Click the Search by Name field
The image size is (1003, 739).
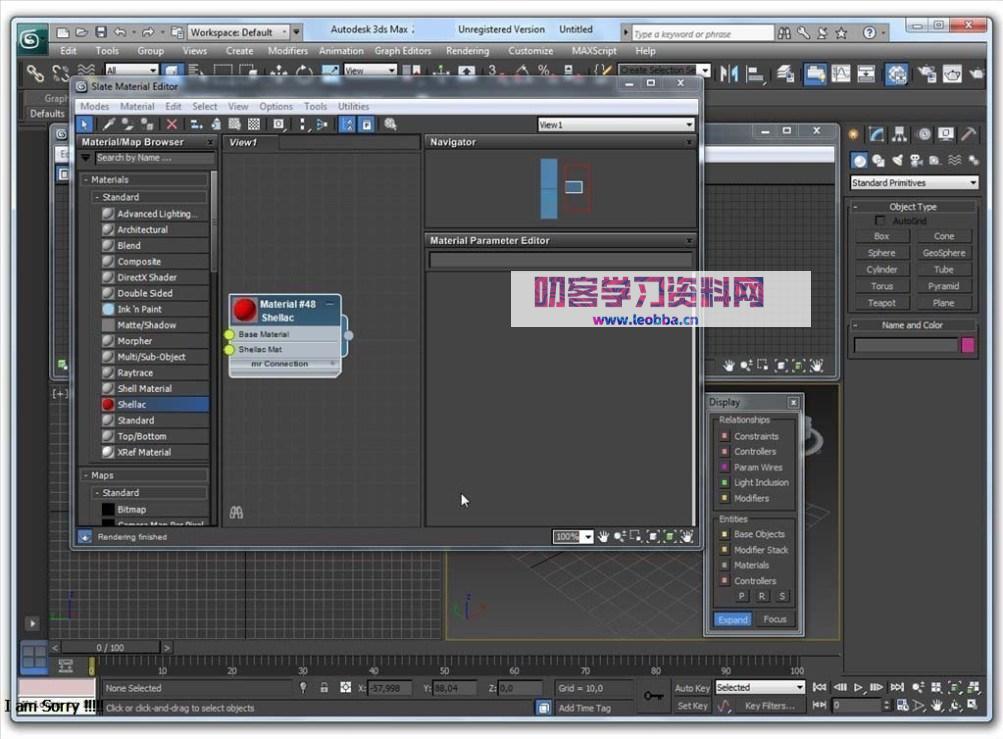(x=154, y=158)
